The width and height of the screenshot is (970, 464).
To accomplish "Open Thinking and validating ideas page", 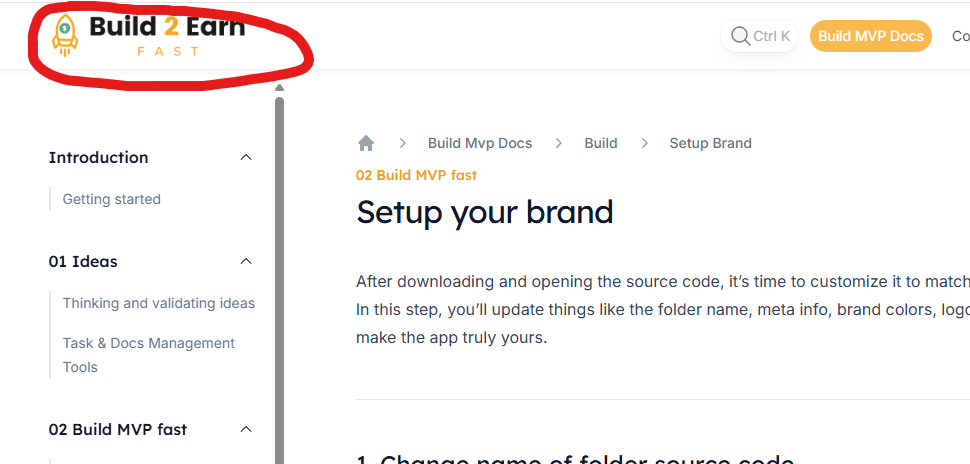I will coord(158,303).
